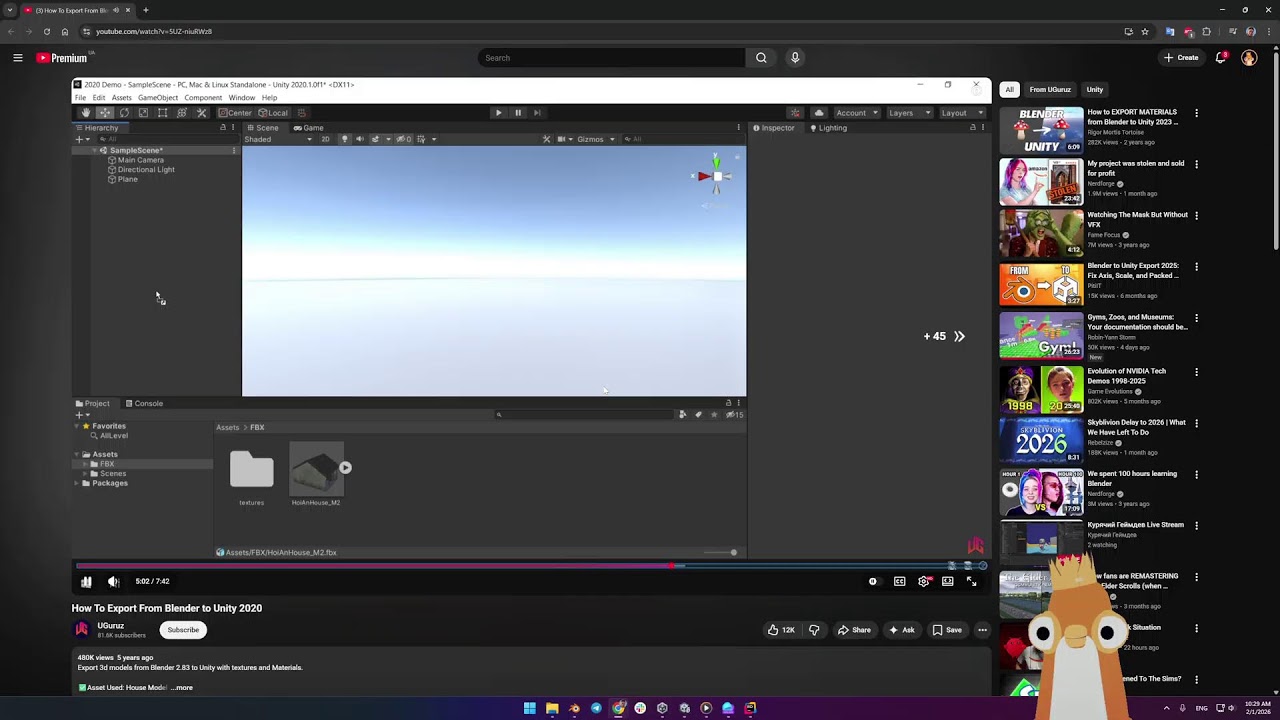Open the Unity Component menu
This screenshot has width=1280, height=720.
[203, 98]
